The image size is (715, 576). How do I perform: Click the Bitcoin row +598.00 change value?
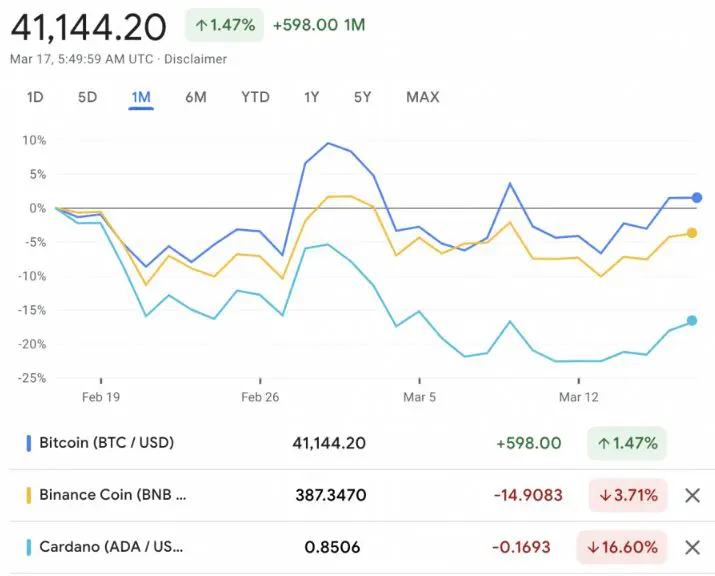coord(528,443)
